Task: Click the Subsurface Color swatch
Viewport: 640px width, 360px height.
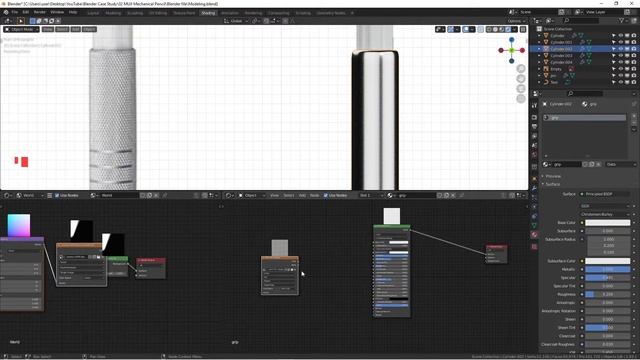Action: pyautogui.click(x=607, y=261)
